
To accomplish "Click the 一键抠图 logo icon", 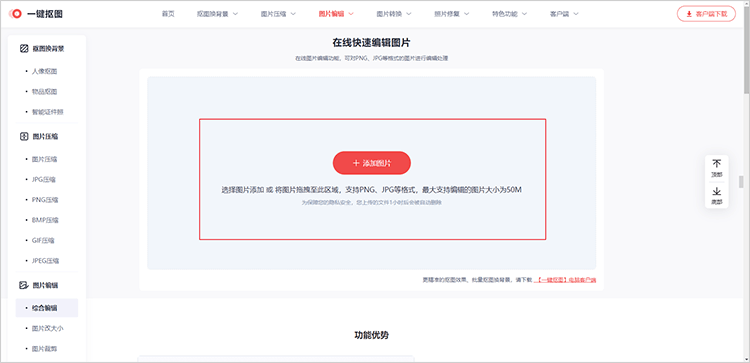I will pyautogui.click(x=16, y=14).
